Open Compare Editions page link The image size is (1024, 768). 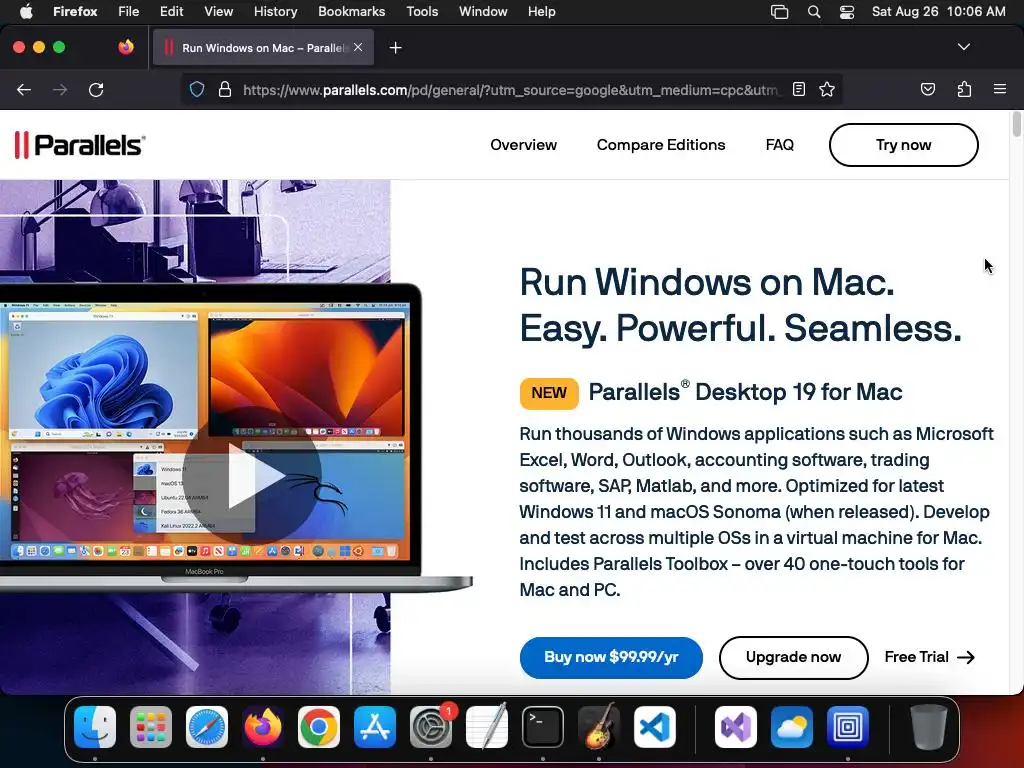click(661, 145)
